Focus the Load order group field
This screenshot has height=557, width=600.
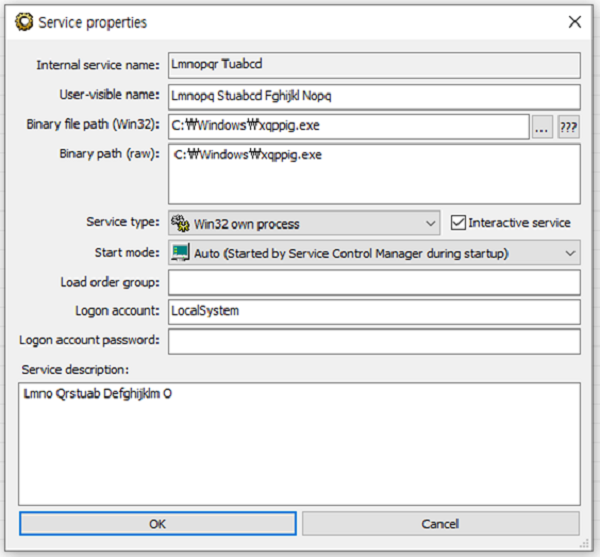pyautogui.click(x=374, y=282)
